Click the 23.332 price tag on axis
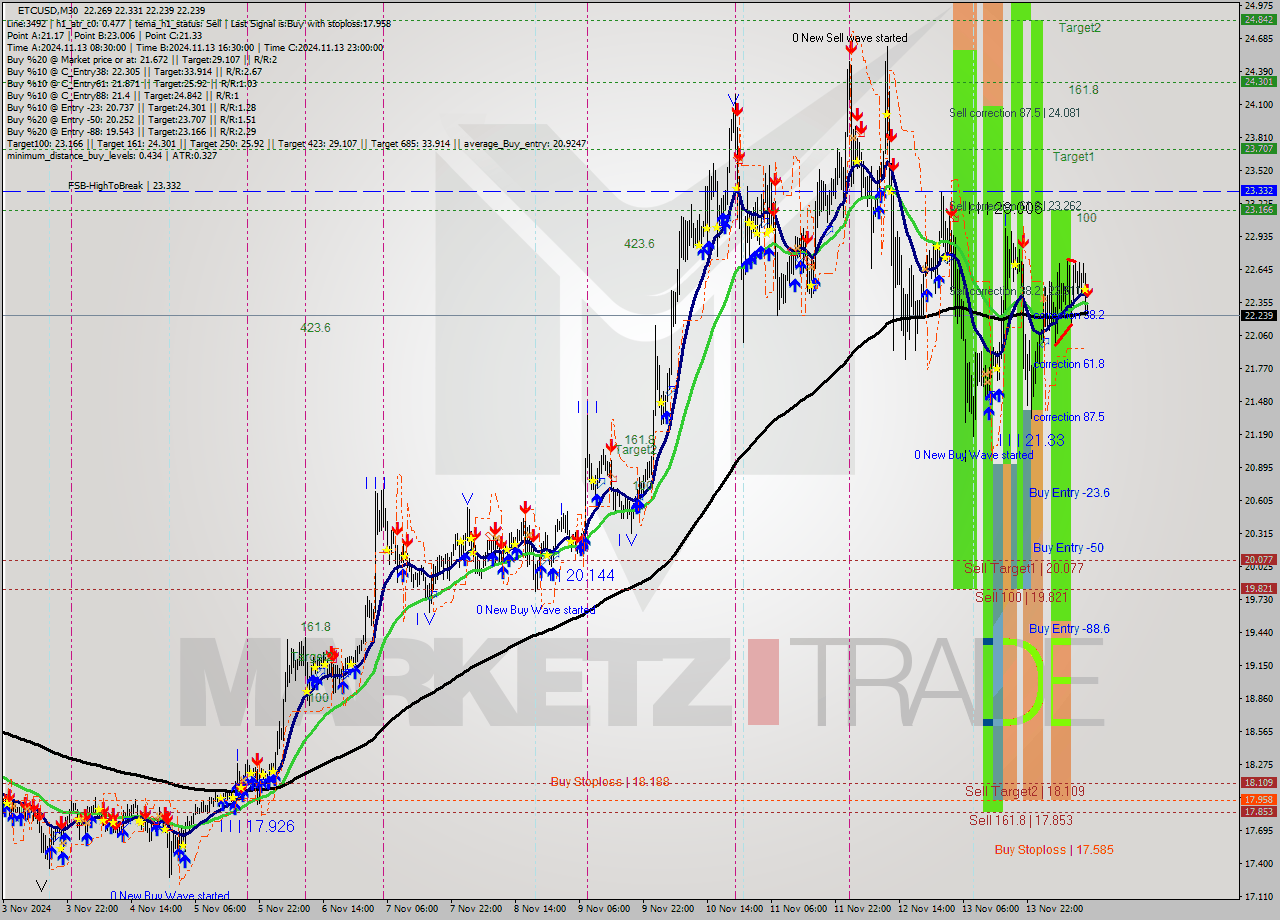The image size is (1280, 920). tap(1258, 190)
